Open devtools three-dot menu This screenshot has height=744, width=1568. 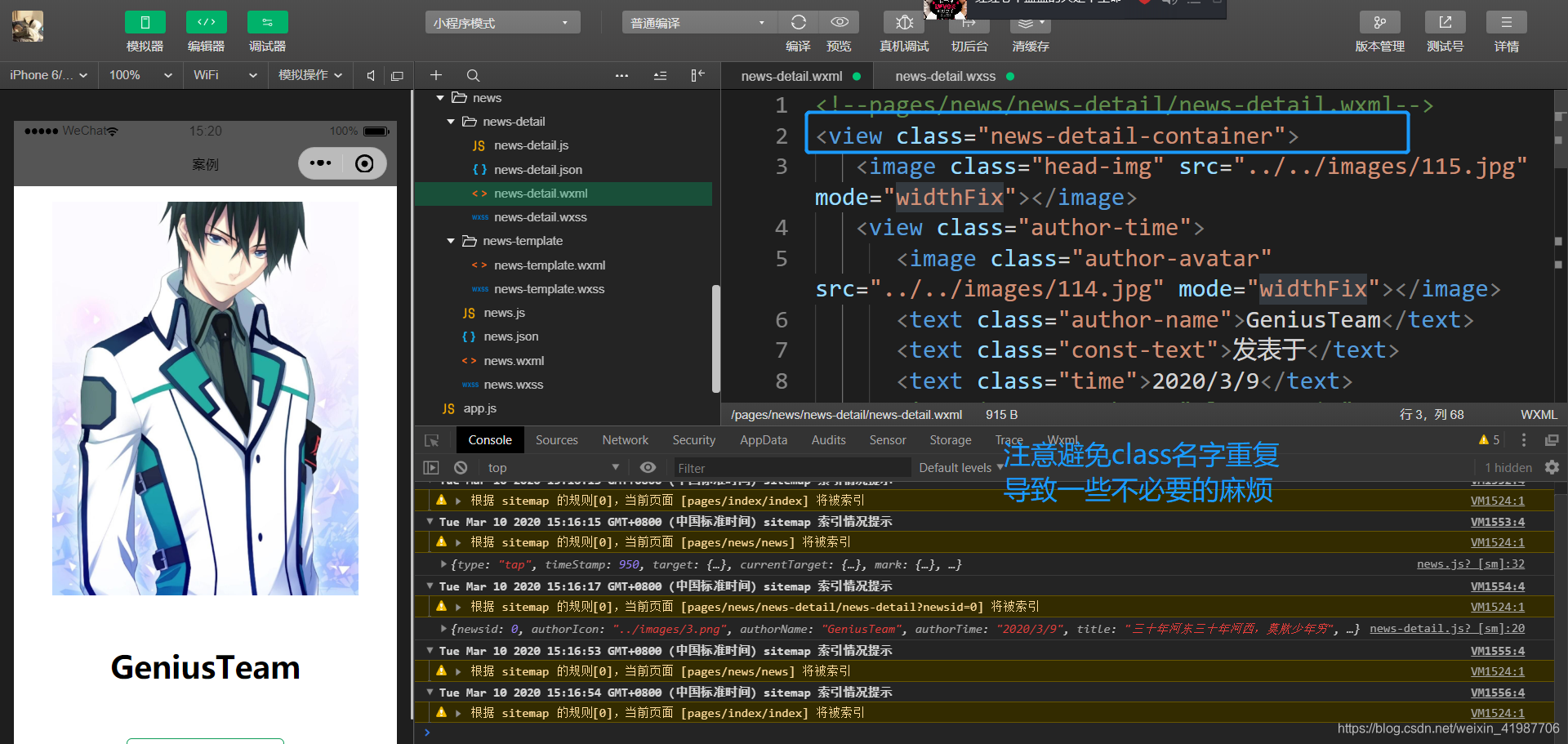(x=1523, y=440)
